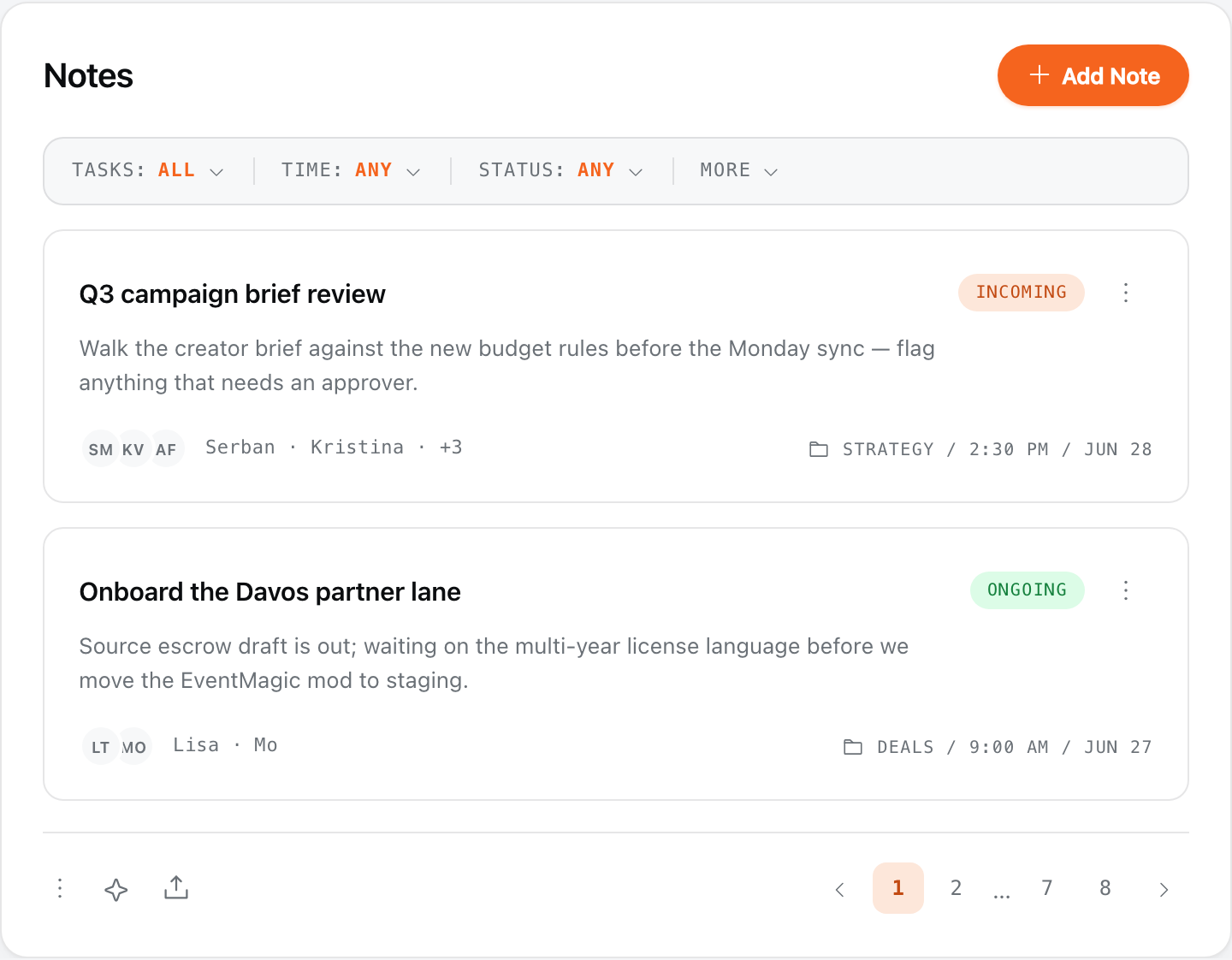This screenshot has width=1232, height=960.
Task: Click the INCOMING status badge
Action: 1022,293
